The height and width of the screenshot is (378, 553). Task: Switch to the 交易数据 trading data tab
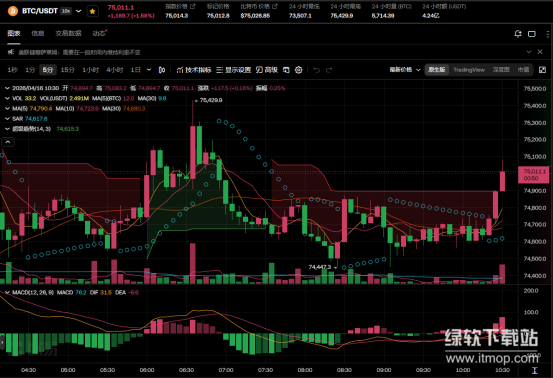click(68, 33)
